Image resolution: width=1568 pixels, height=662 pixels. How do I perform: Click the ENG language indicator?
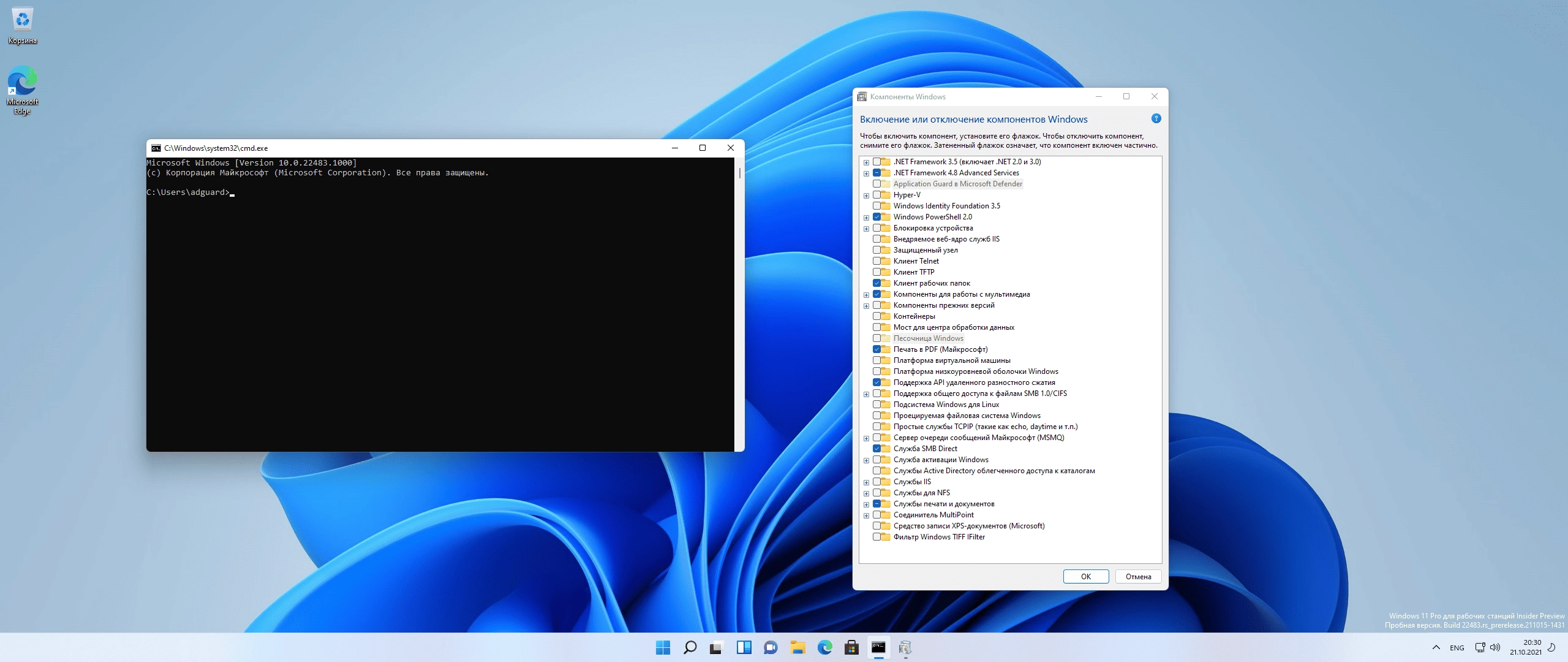tap(1457, 647)
